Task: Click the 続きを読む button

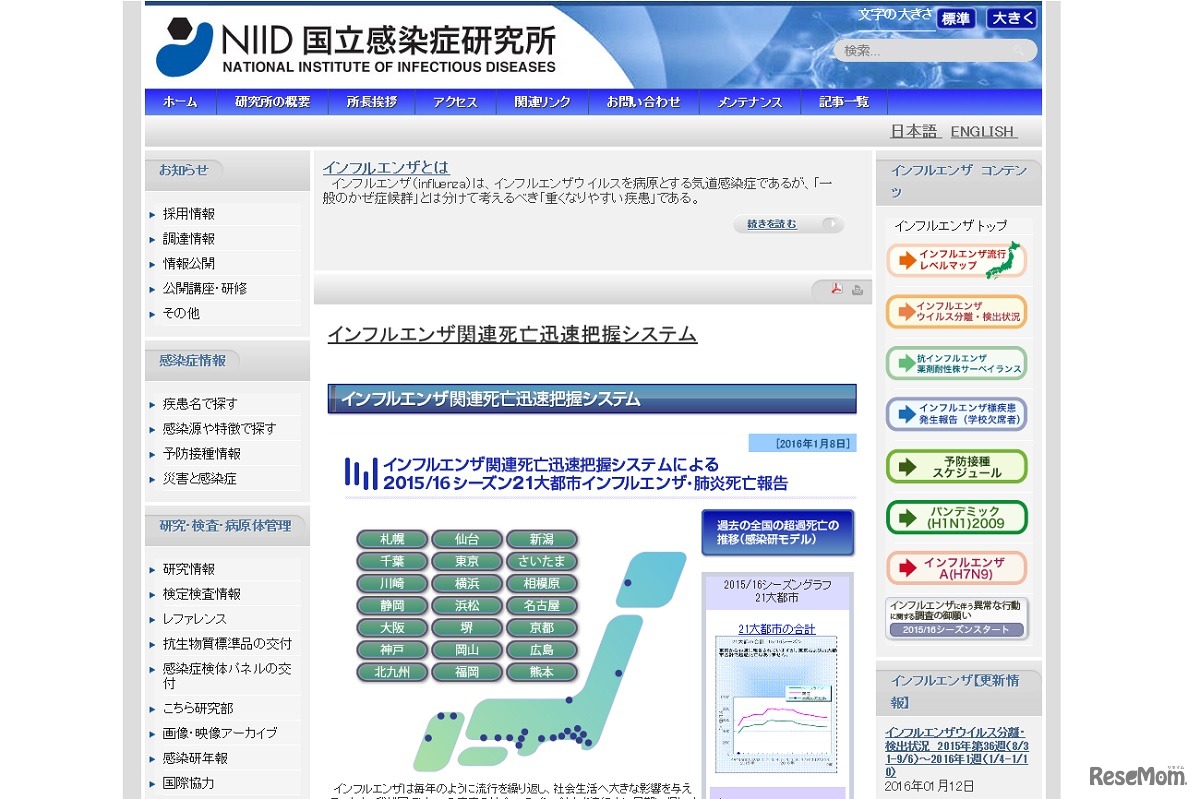Action: [788, 224]
